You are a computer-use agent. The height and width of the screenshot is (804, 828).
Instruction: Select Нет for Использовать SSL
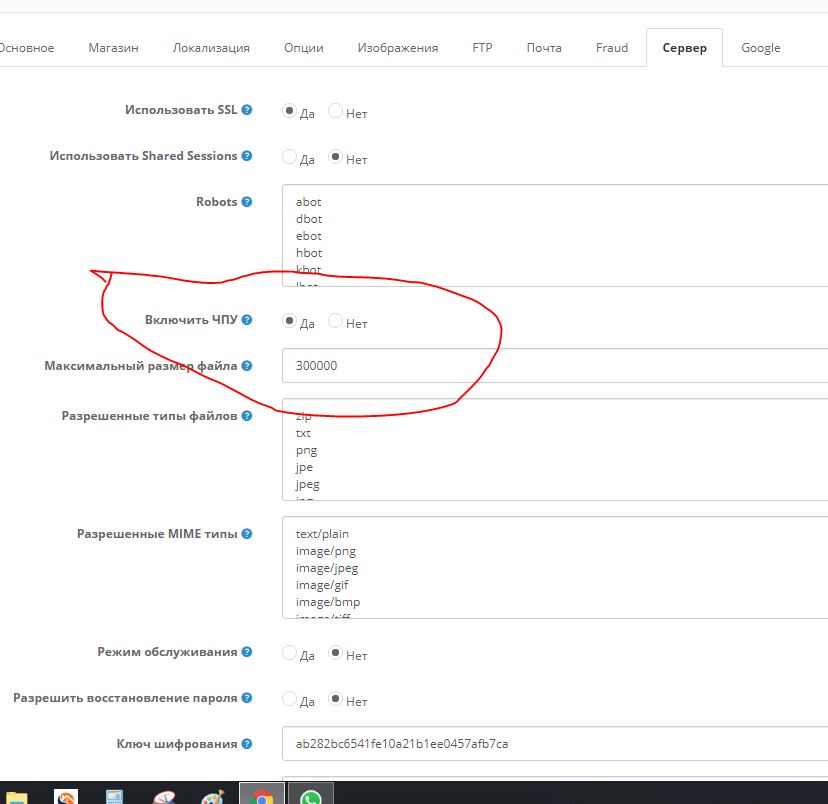tap(336, 111)
